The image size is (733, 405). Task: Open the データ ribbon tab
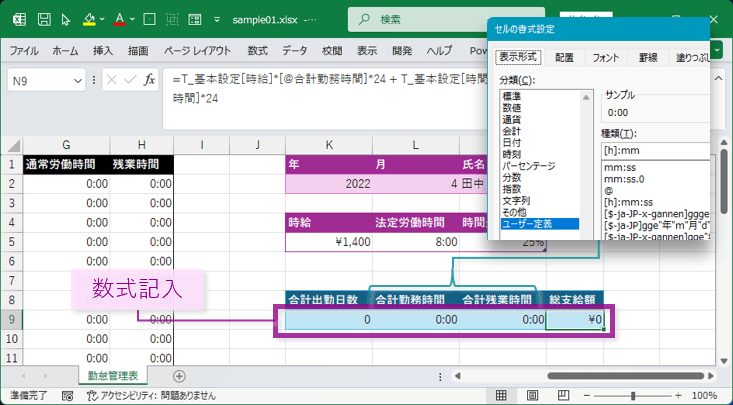295,51
